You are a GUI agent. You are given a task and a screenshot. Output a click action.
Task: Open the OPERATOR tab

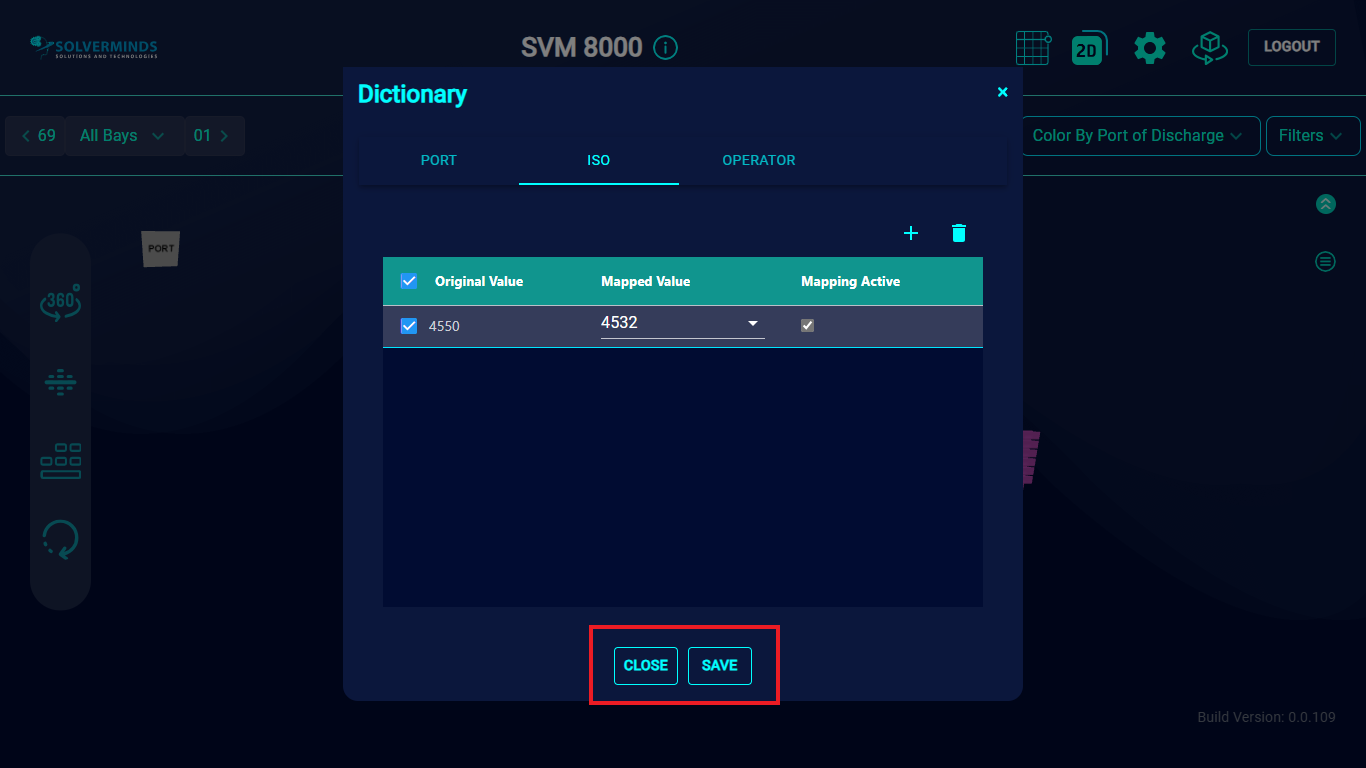tap(759, 160)
